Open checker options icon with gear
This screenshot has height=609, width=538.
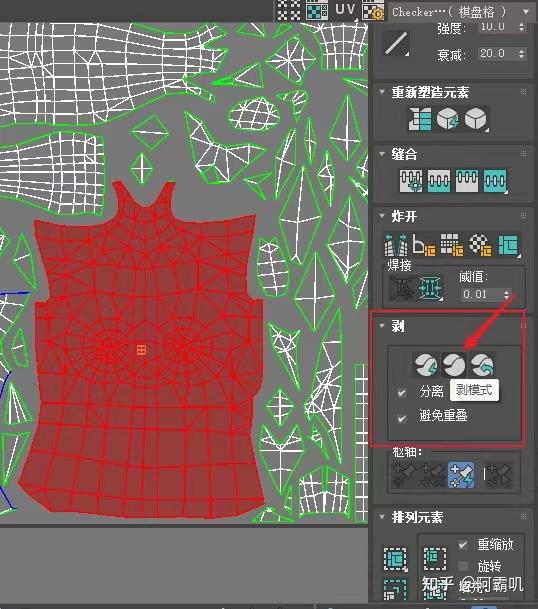click(373, 10)
